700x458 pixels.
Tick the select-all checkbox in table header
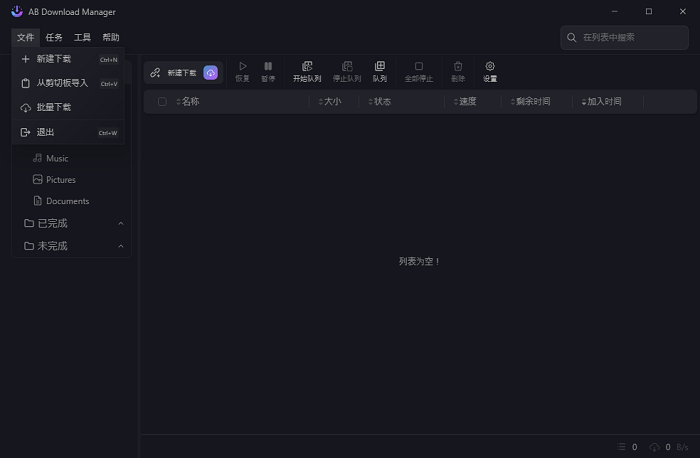pos(162,102)
